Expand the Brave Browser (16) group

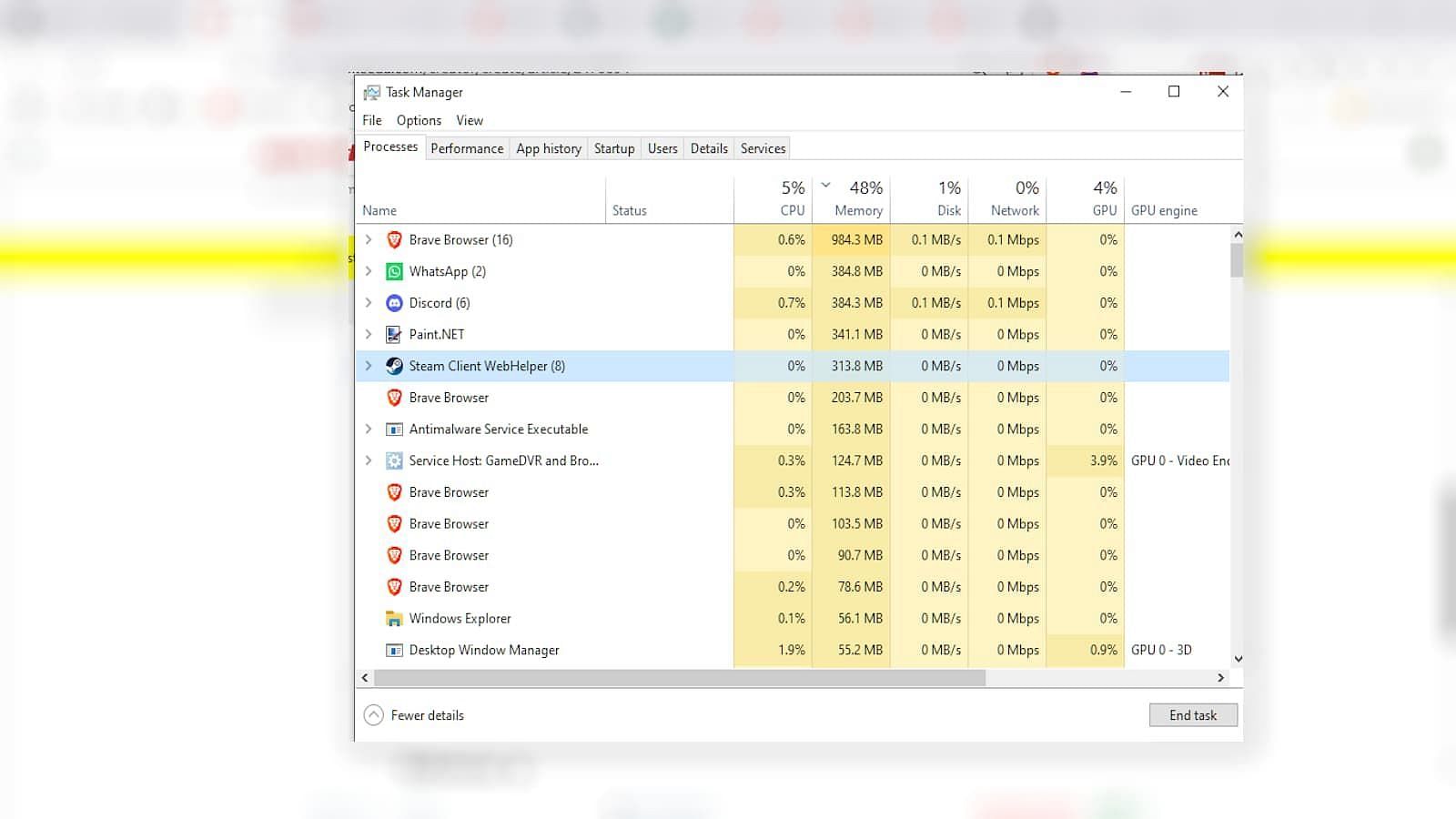click(369, 239)
